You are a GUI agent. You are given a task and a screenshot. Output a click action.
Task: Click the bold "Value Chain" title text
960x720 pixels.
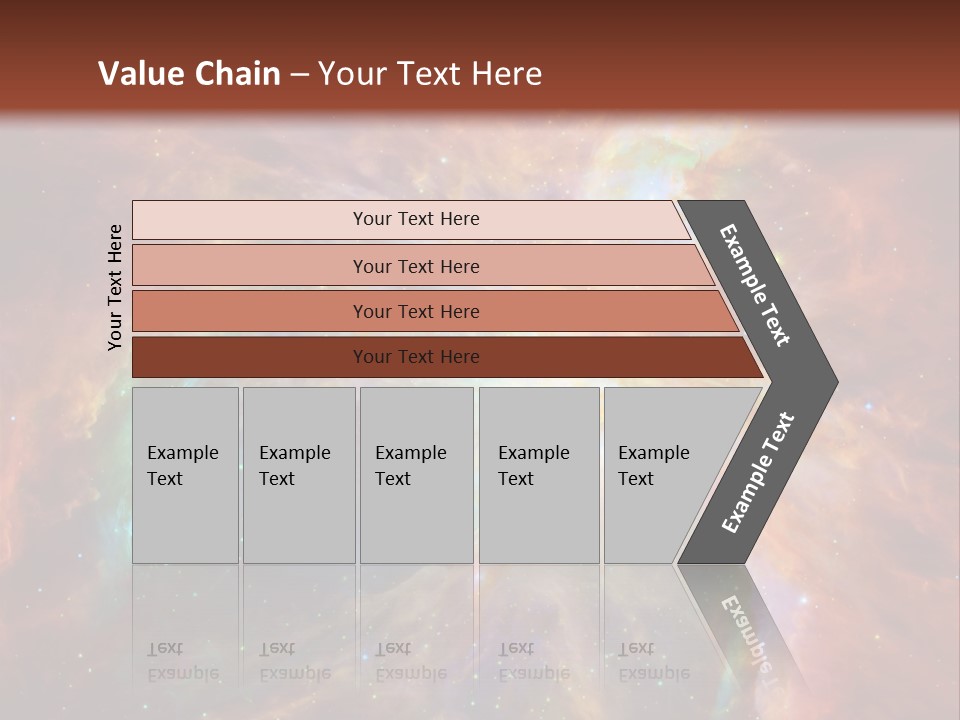(189, 74)
